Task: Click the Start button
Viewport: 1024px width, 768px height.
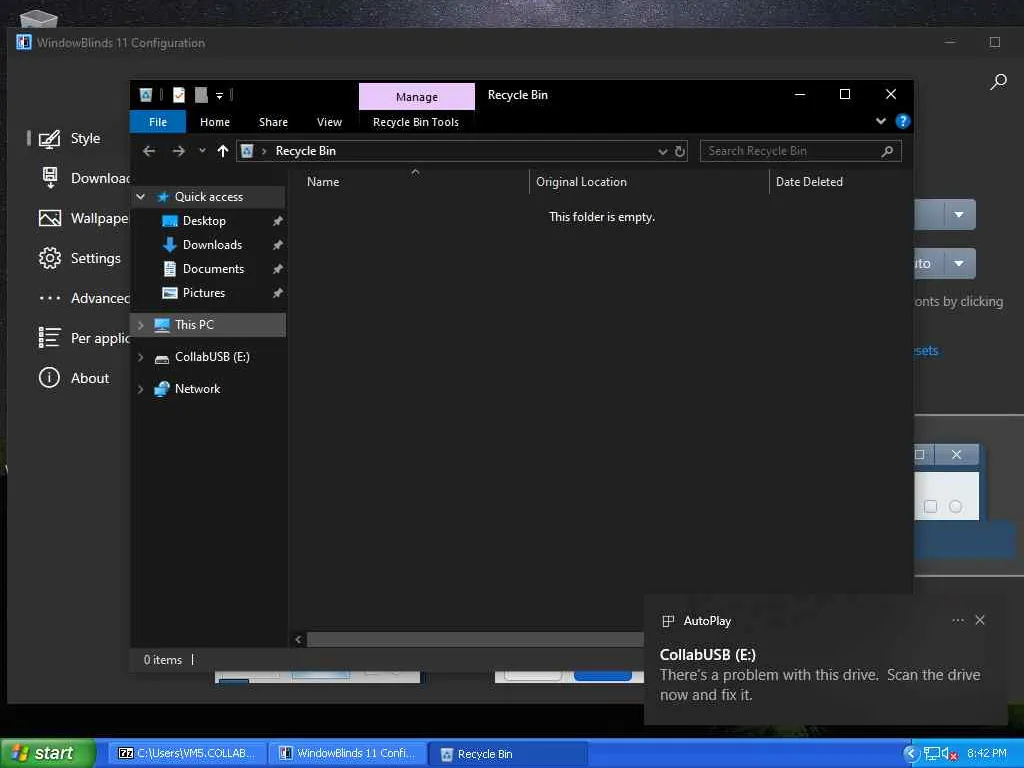Action: (x=48, y=753)
